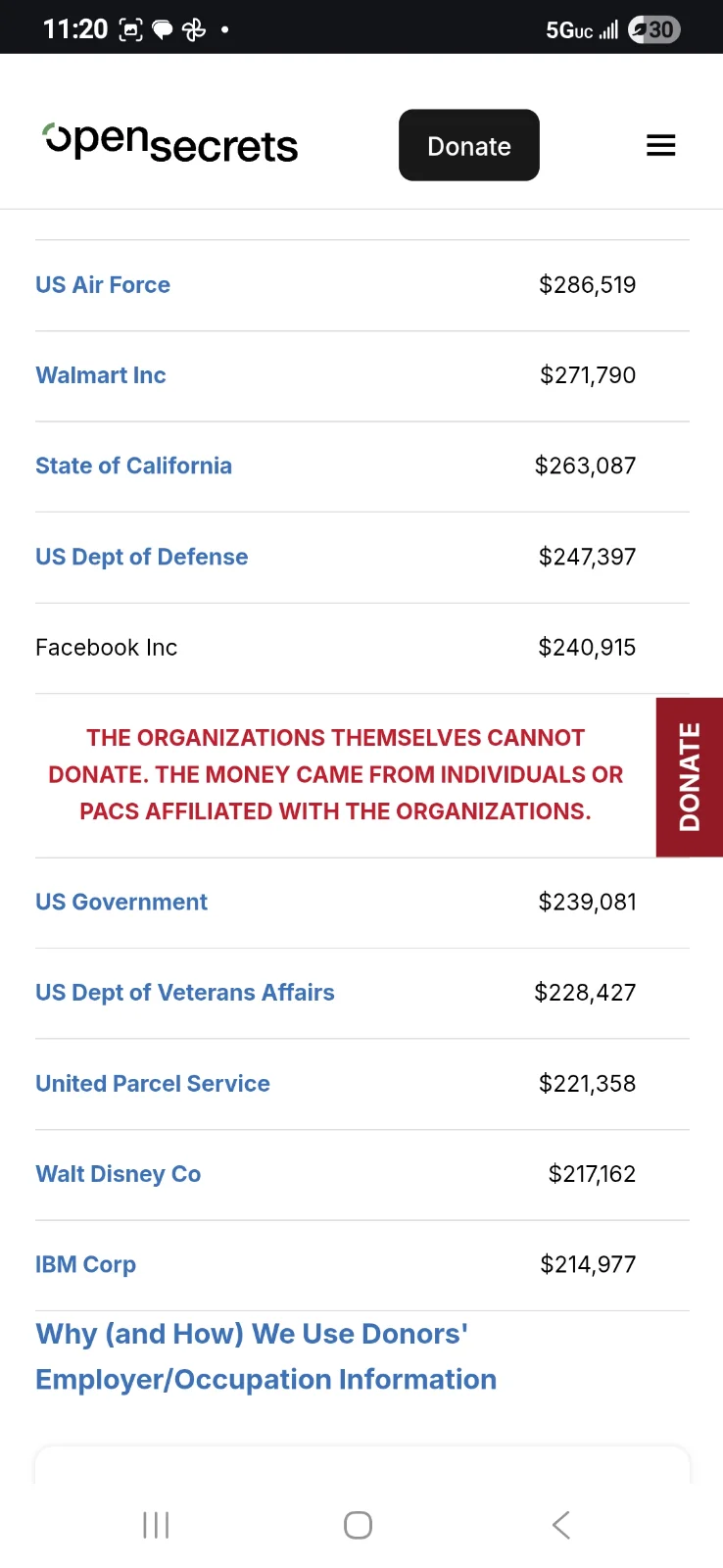Open the State of California link
The height and width of the screenshot is (1568, 723).
coord(133,465)
